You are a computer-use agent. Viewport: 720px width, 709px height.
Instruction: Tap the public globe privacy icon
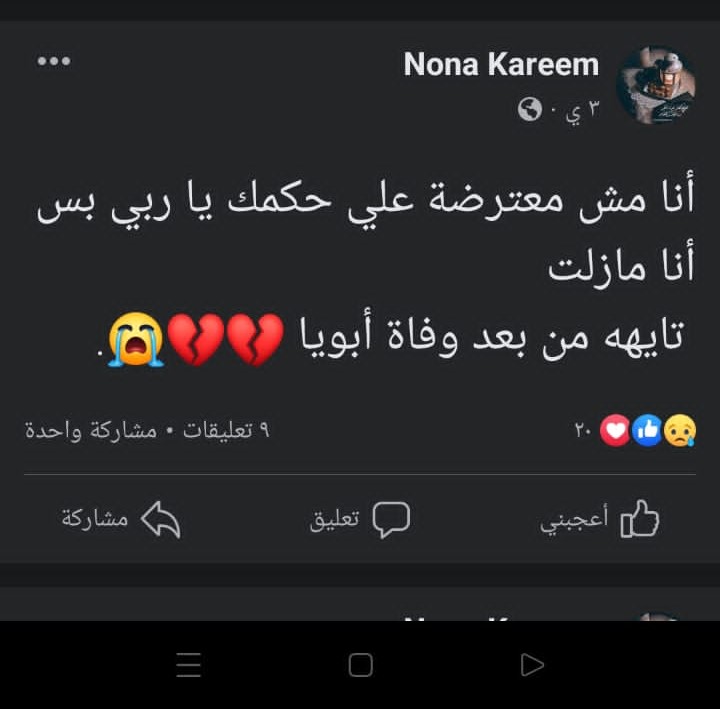(529, 109)
